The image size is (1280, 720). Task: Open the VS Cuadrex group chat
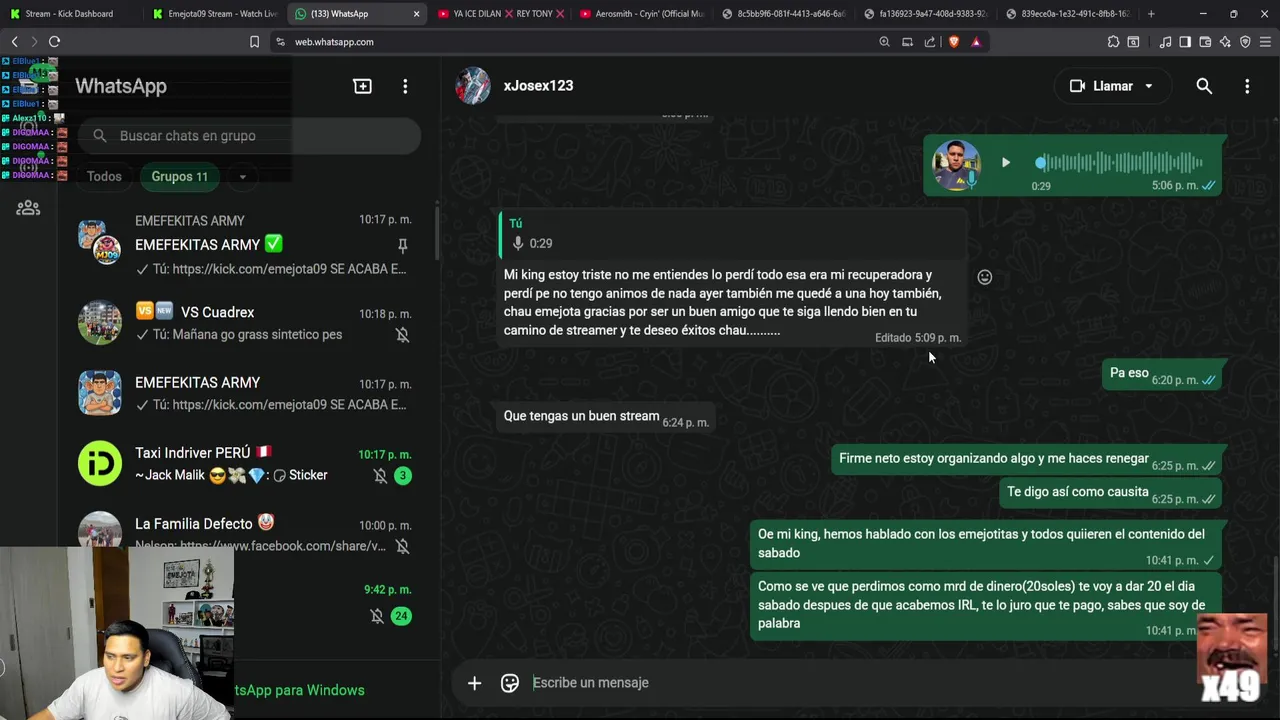pyautogui.click(x=250, y=323)
